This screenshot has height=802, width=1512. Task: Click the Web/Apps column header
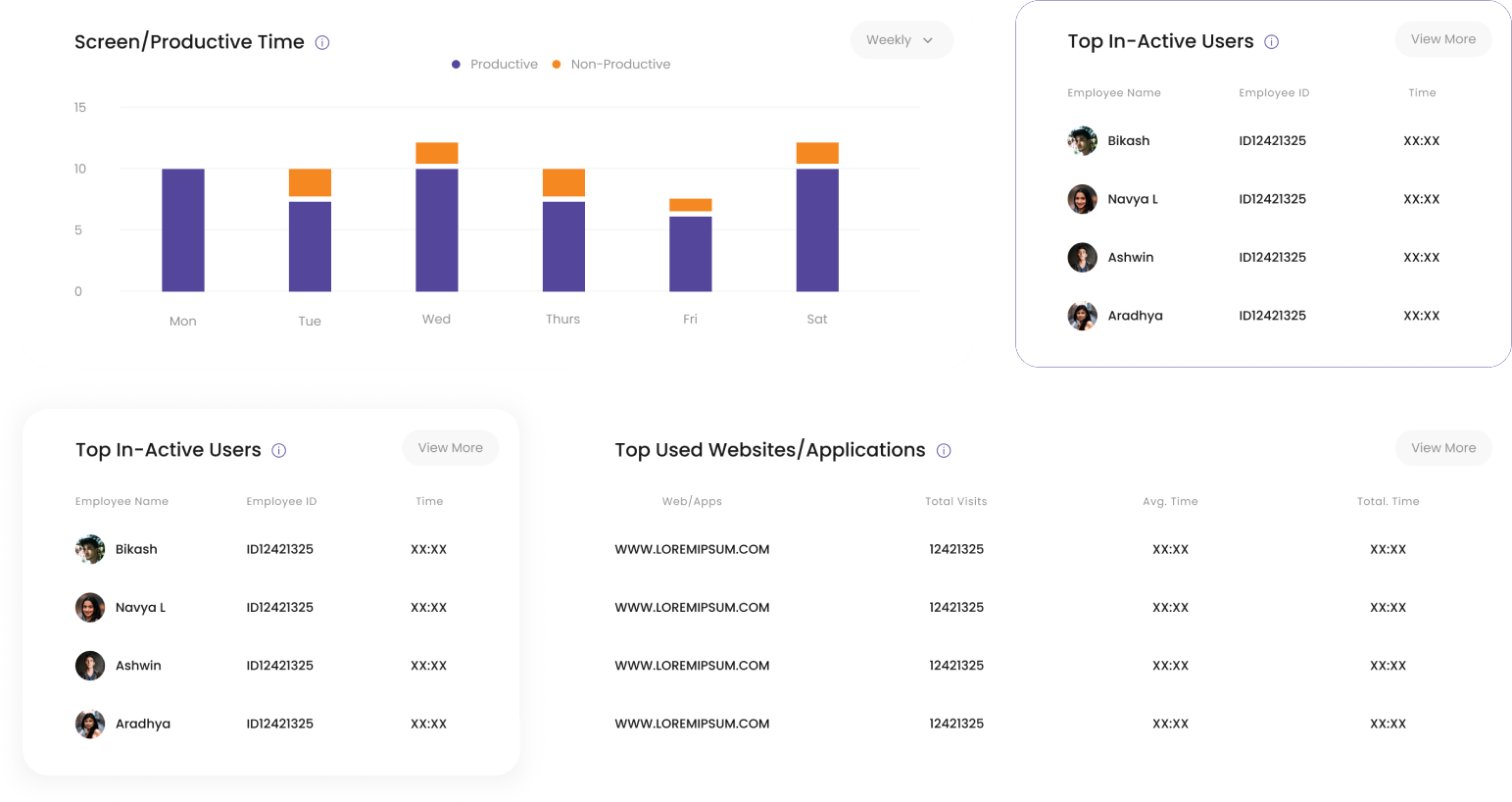(692, 502)
